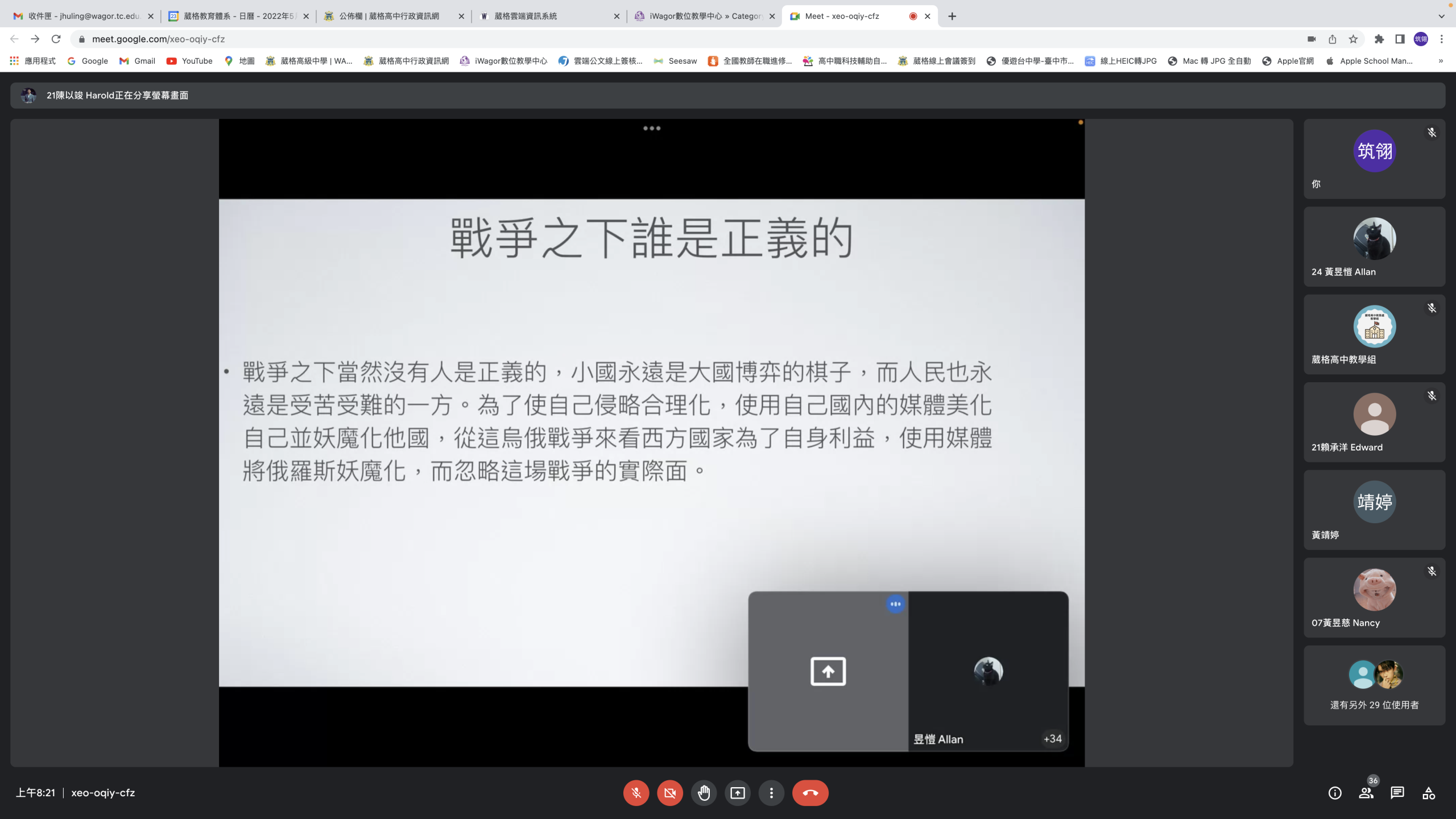Viewport: 1456px width, 819px height.
Task: Unmute the microphone in the call bar
Action: tap(636, 793)
